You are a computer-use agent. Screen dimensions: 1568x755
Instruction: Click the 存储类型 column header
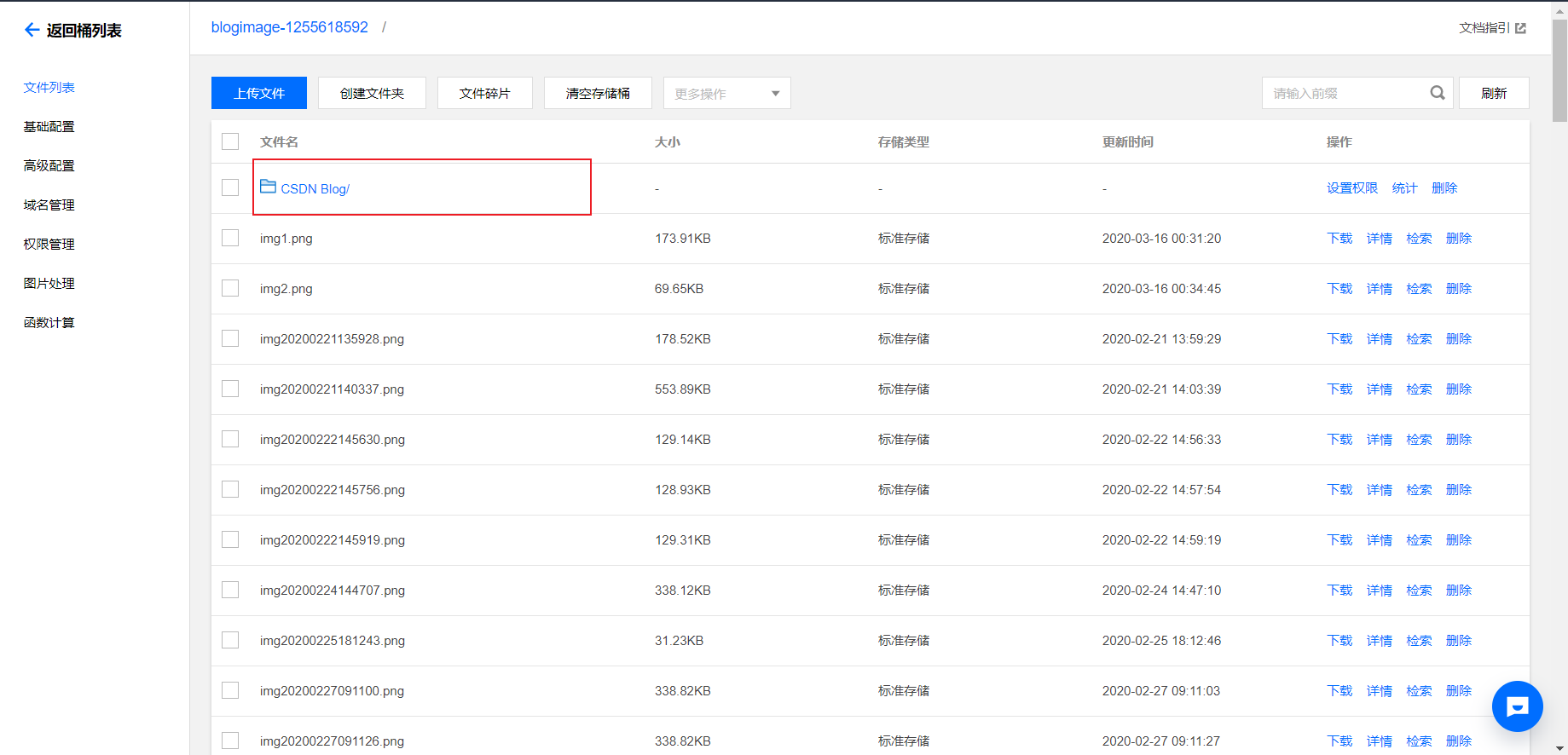(x=904, y=141)
